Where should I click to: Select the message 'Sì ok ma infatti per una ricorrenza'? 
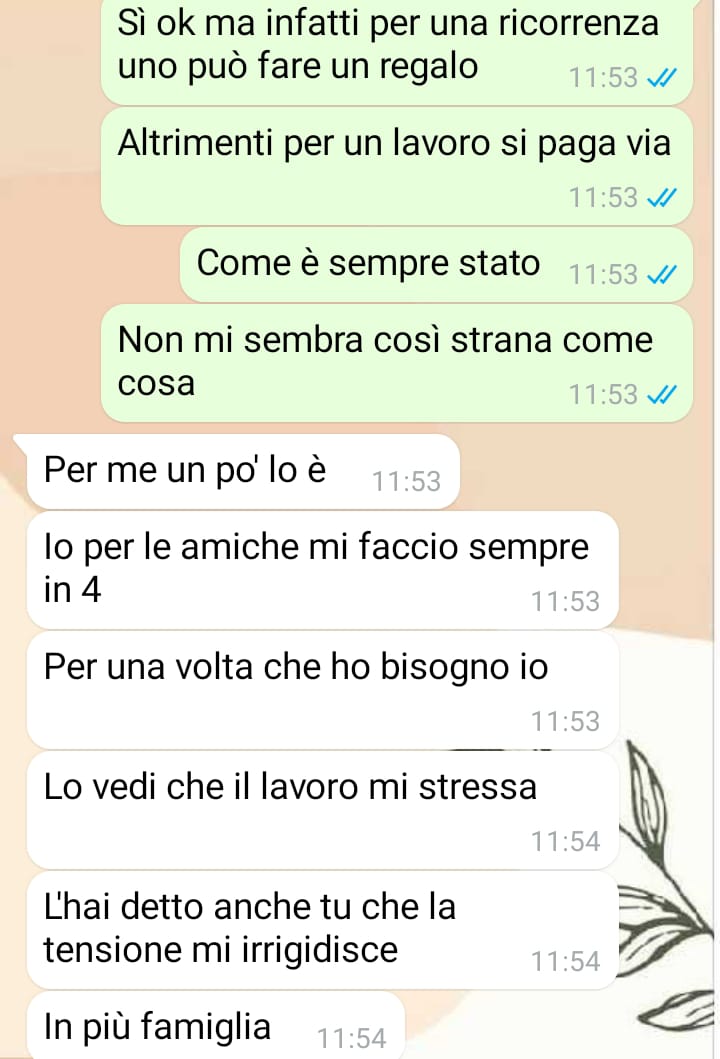pos(396,51)
